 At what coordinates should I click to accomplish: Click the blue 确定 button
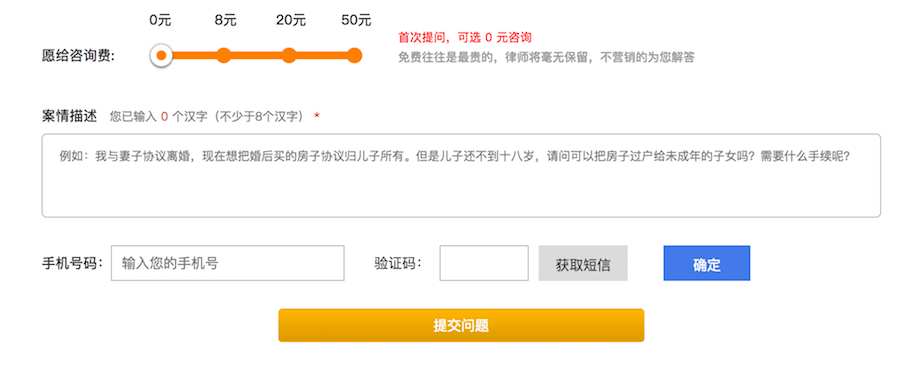[707, 263]
